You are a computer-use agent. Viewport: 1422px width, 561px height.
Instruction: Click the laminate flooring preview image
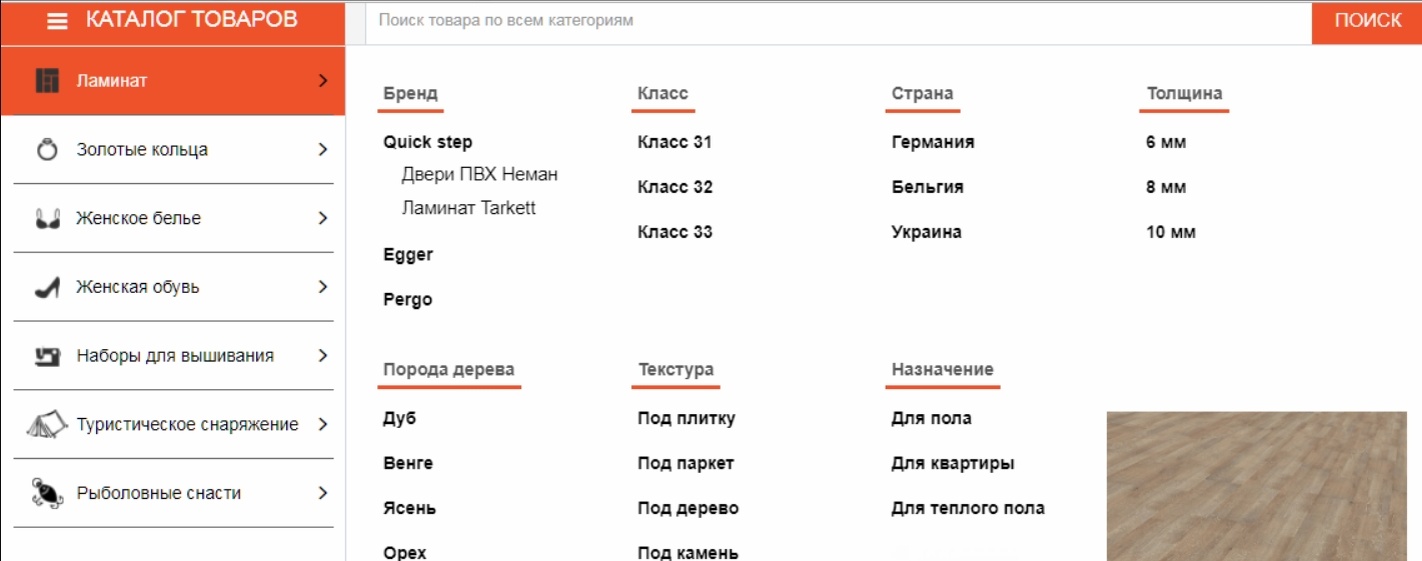click(x=1256, y=486)
